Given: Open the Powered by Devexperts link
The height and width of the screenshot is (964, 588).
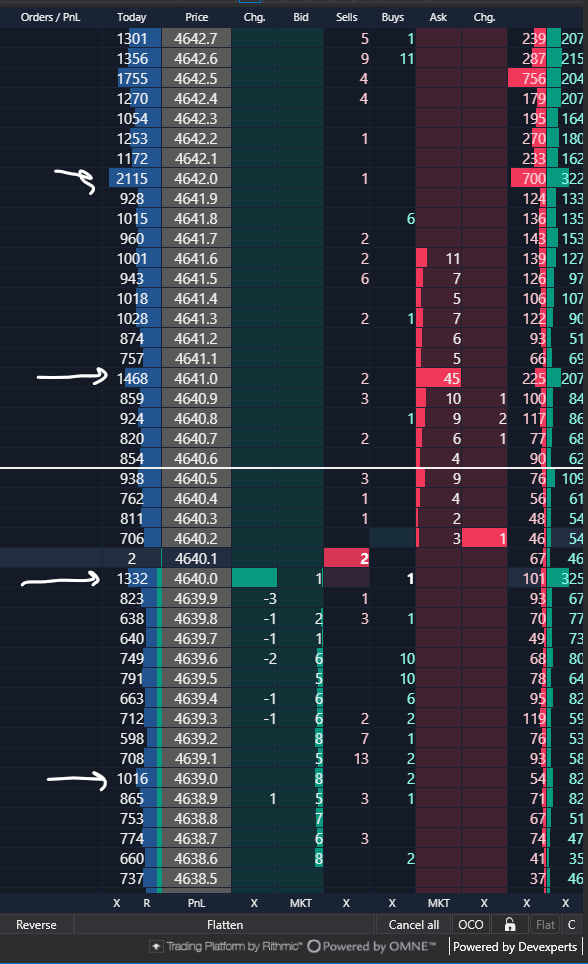Looking at the screenshot, I should click(x=515, y=947).
